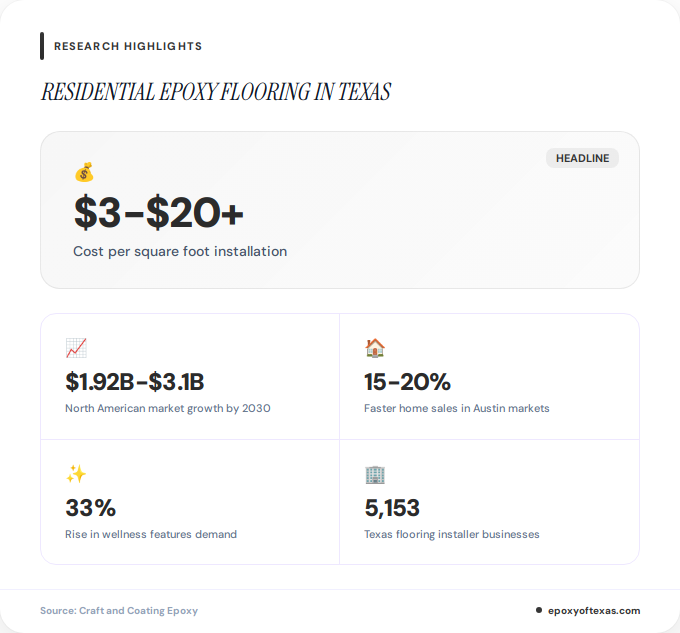Click the Residential Epoxy Flooring in Texas title
680x633 pixels.
(215, 92)
